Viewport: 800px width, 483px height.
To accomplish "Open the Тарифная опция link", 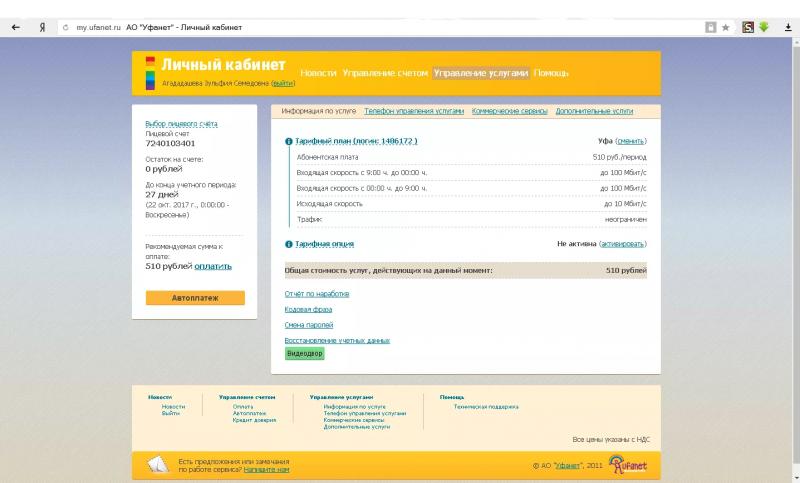I will point(324,244).
